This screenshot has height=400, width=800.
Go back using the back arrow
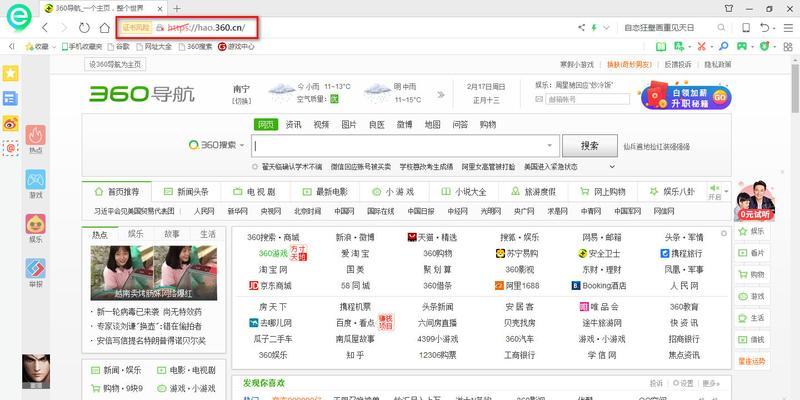click(45, 28)
